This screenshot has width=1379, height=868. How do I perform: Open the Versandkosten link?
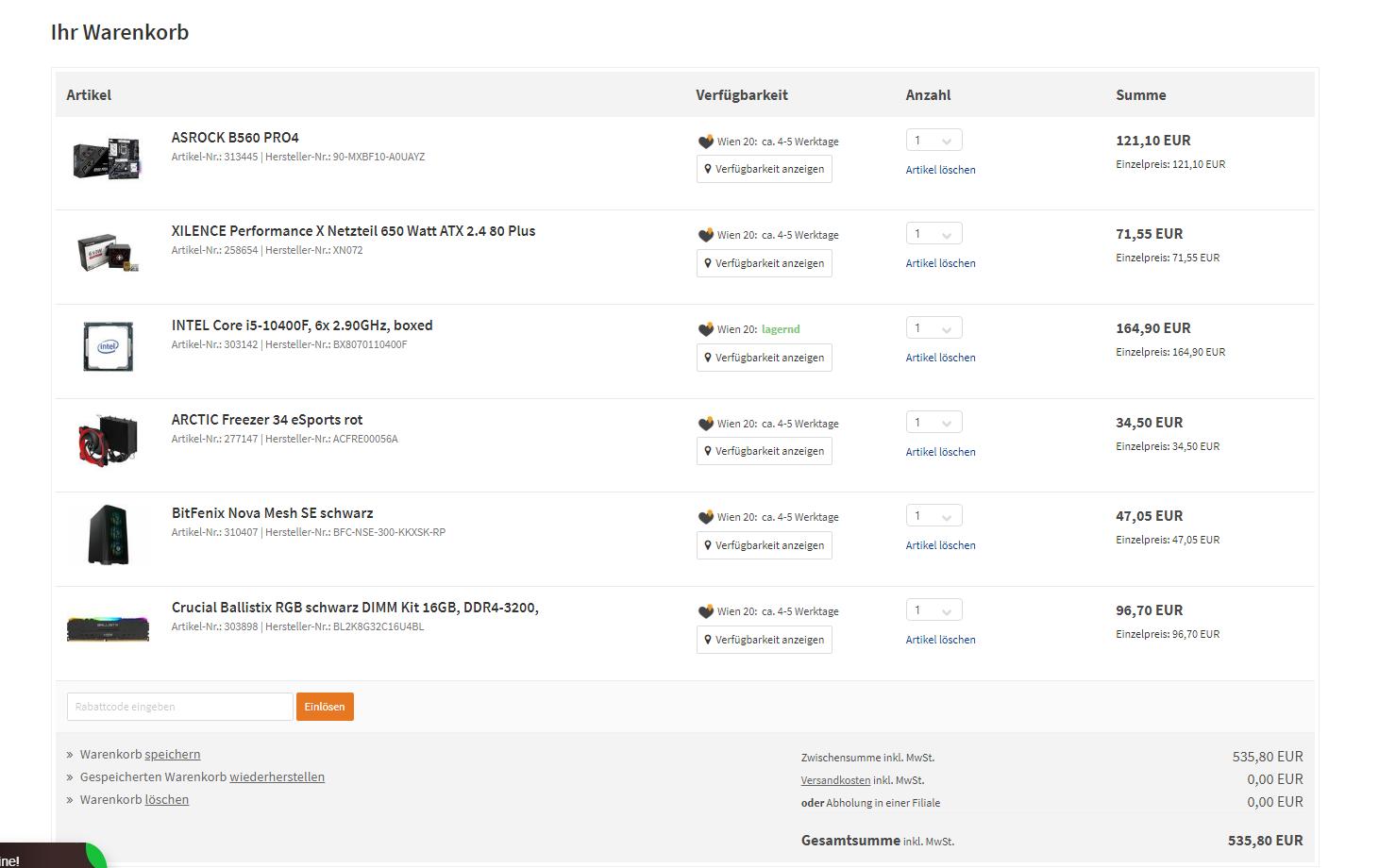[835, 780]
